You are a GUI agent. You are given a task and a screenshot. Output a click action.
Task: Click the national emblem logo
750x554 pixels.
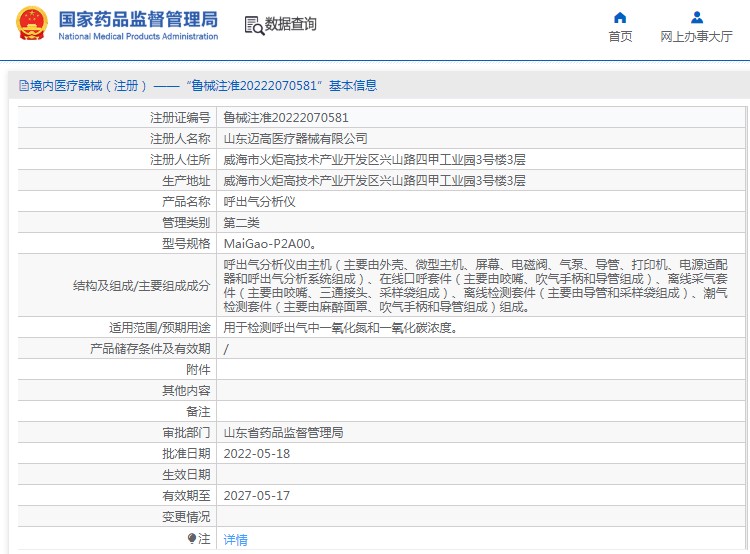point(32,23)
